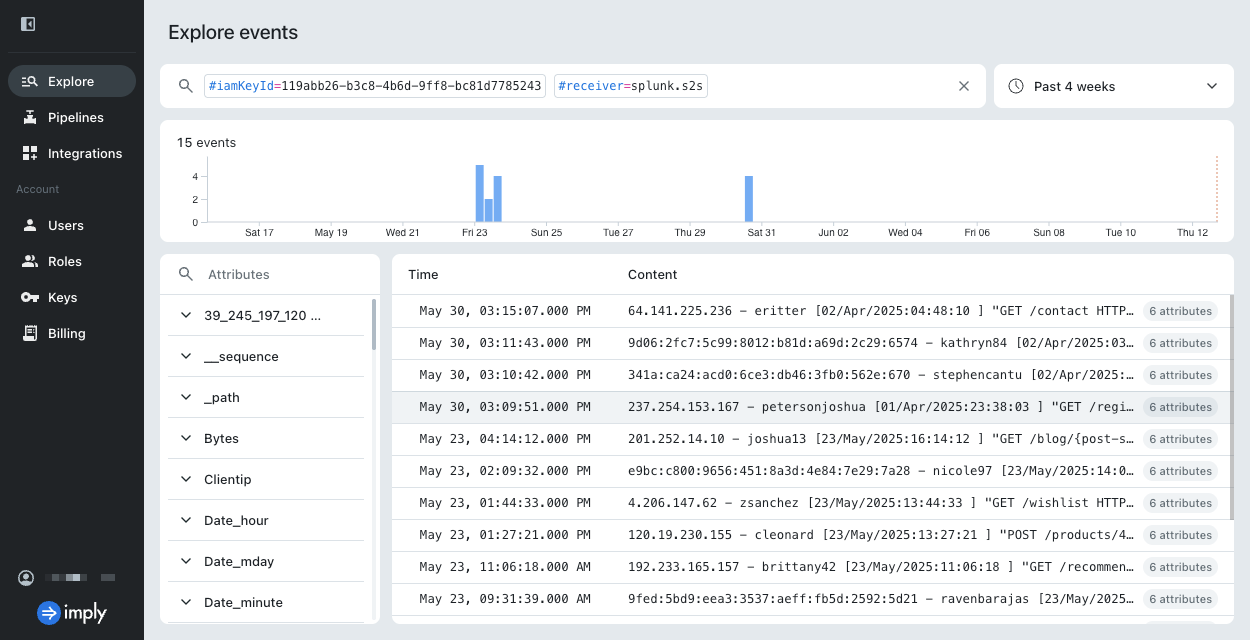Select event at May 23, 01:27:21.000 PM
The width and height of the screenshot is (1250, 640).
tap(810, 535)
